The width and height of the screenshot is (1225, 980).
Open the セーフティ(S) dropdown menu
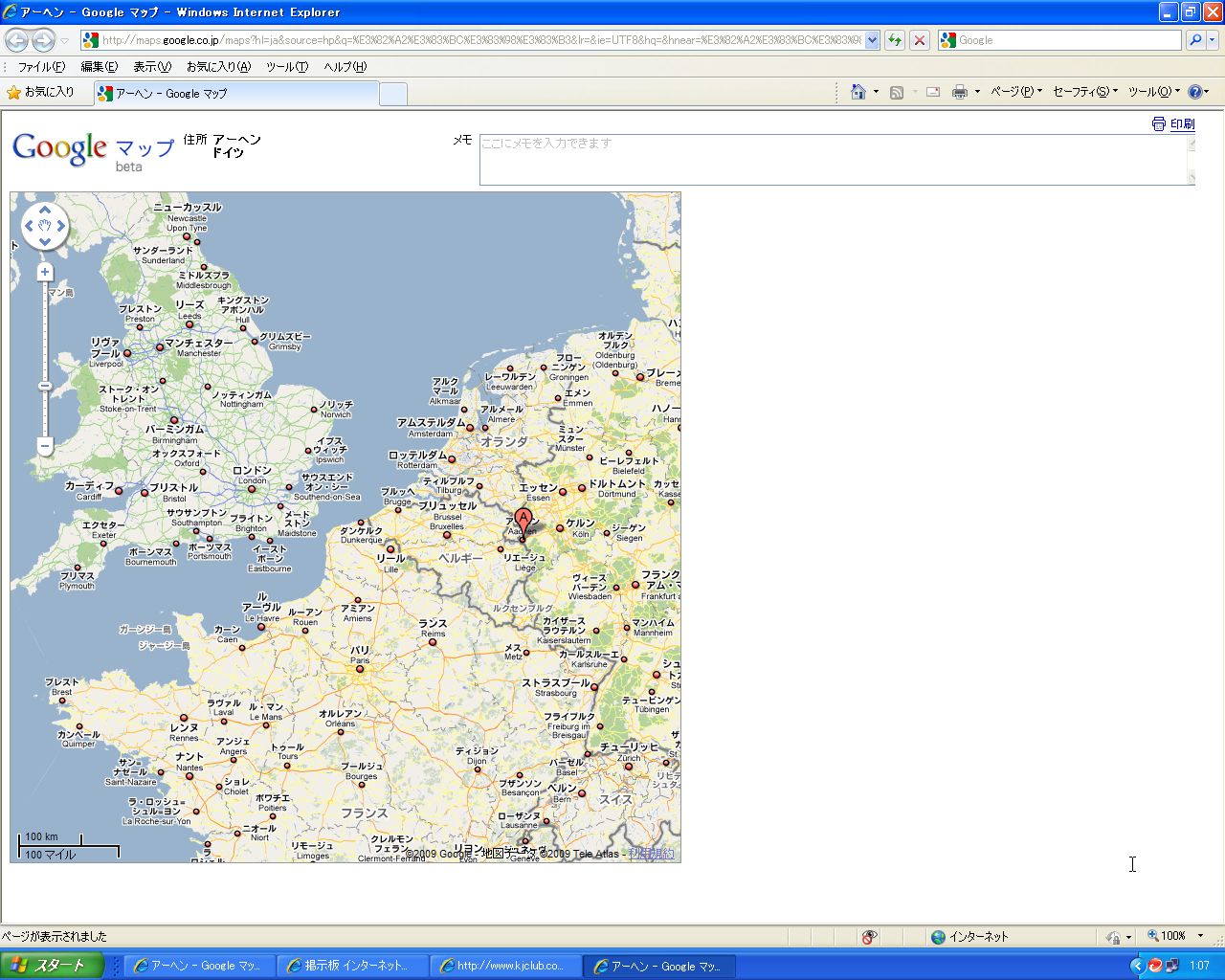(1084, 92)
